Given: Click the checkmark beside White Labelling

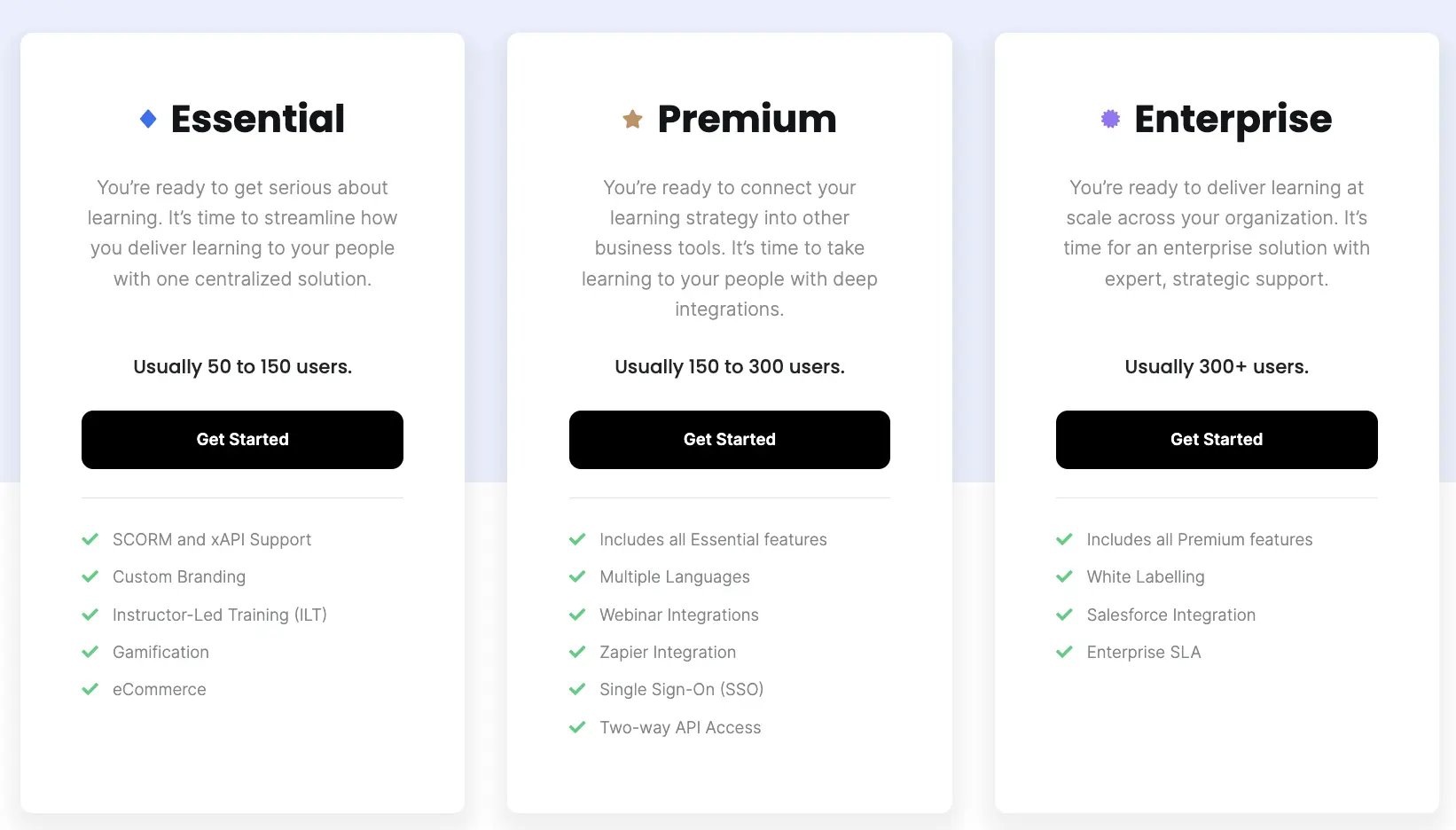Looking at the screenshot, I should point(1064,576).
